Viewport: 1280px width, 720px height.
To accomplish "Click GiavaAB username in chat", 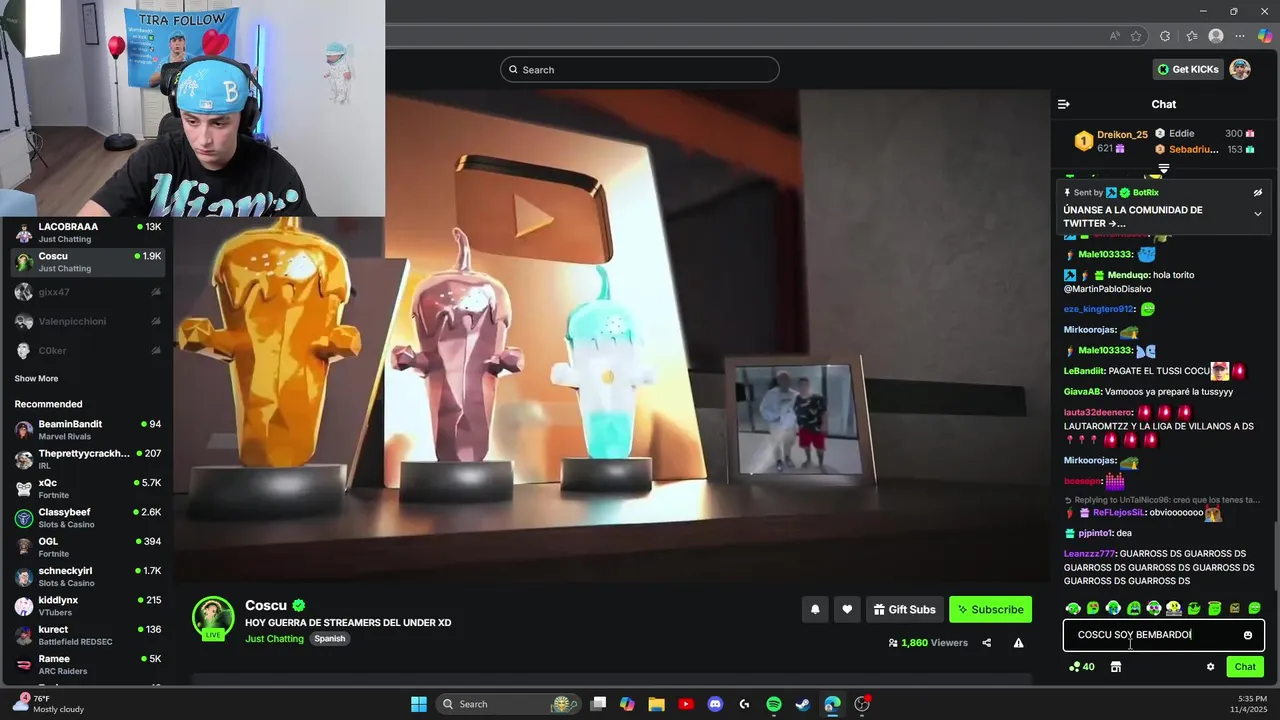I will pyautogui.click(x=1082, y=392).
